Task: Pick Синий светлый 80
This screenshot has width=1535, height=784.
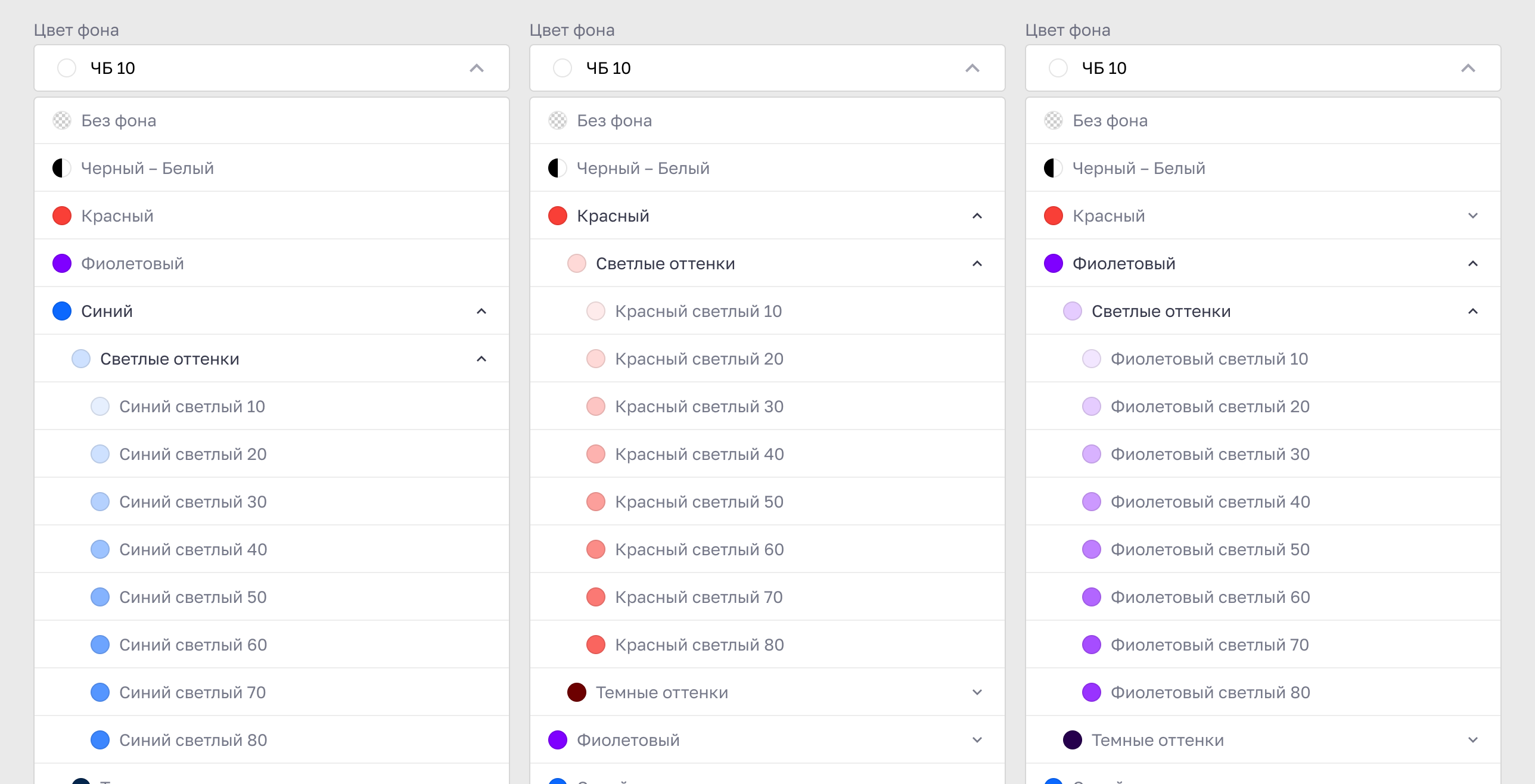Action: (272, 740)
